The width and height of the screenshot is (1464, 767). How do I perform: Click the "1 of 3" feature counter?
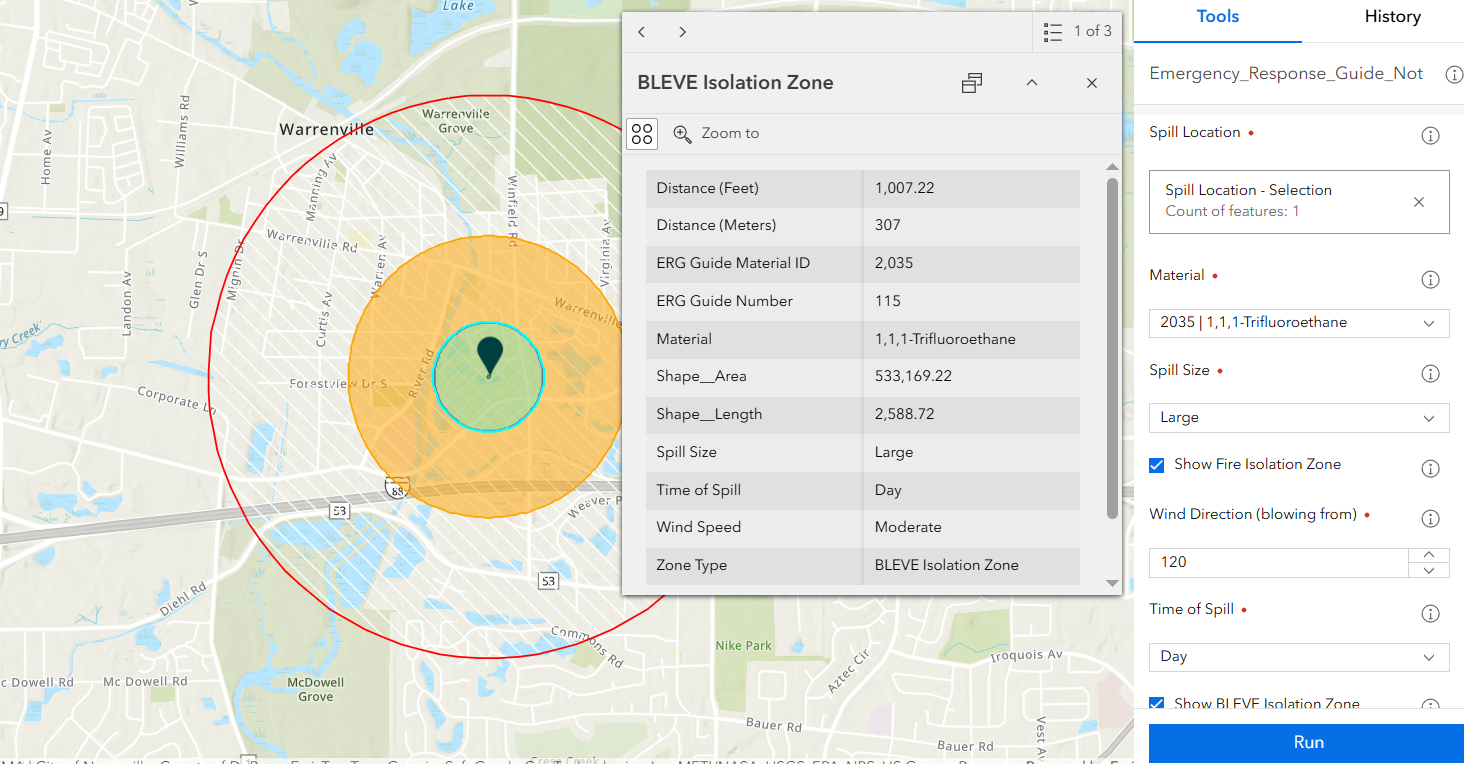(1092, 32)
